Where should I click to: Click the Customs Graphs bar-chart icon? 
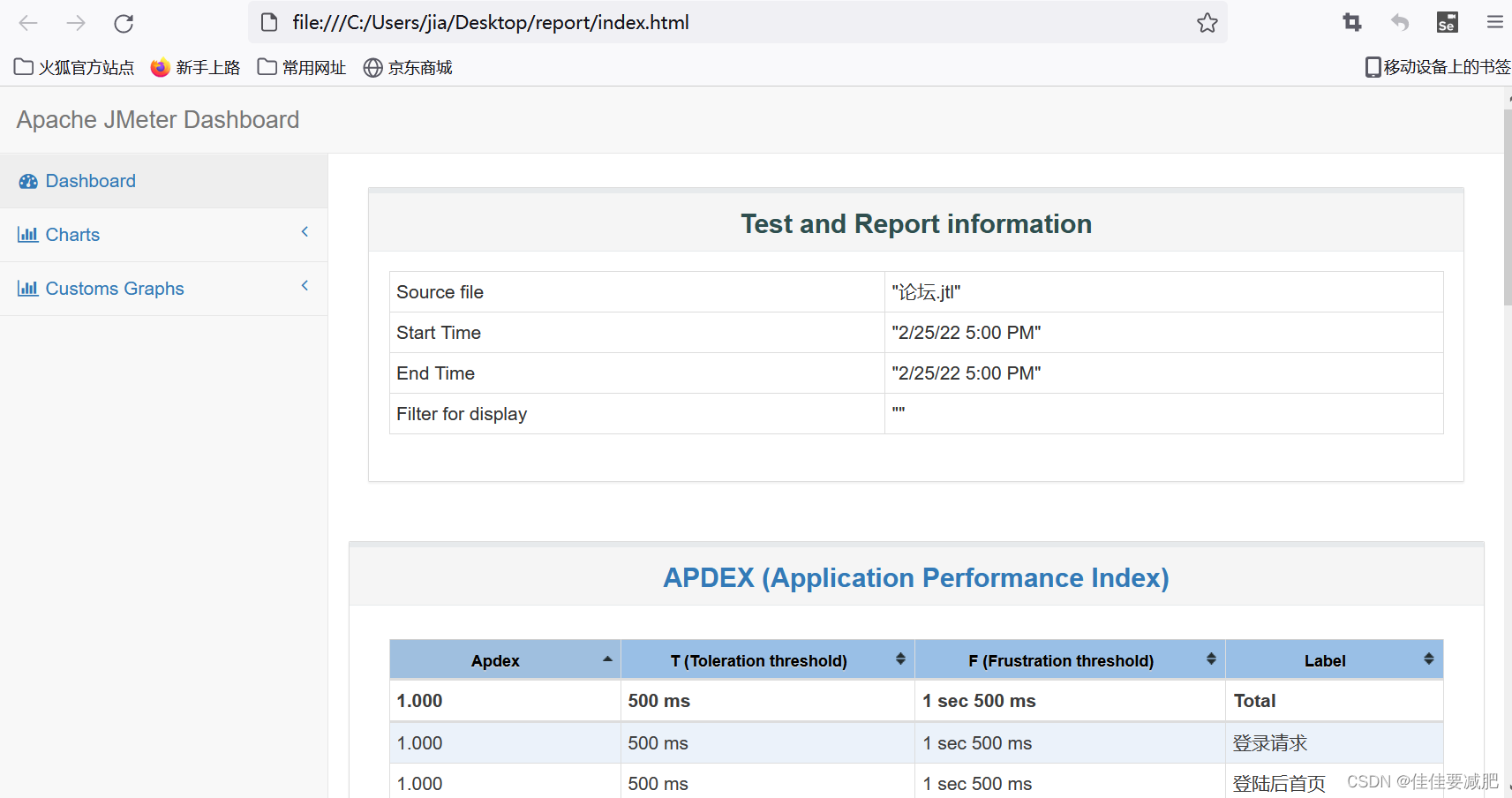[27, 289]
